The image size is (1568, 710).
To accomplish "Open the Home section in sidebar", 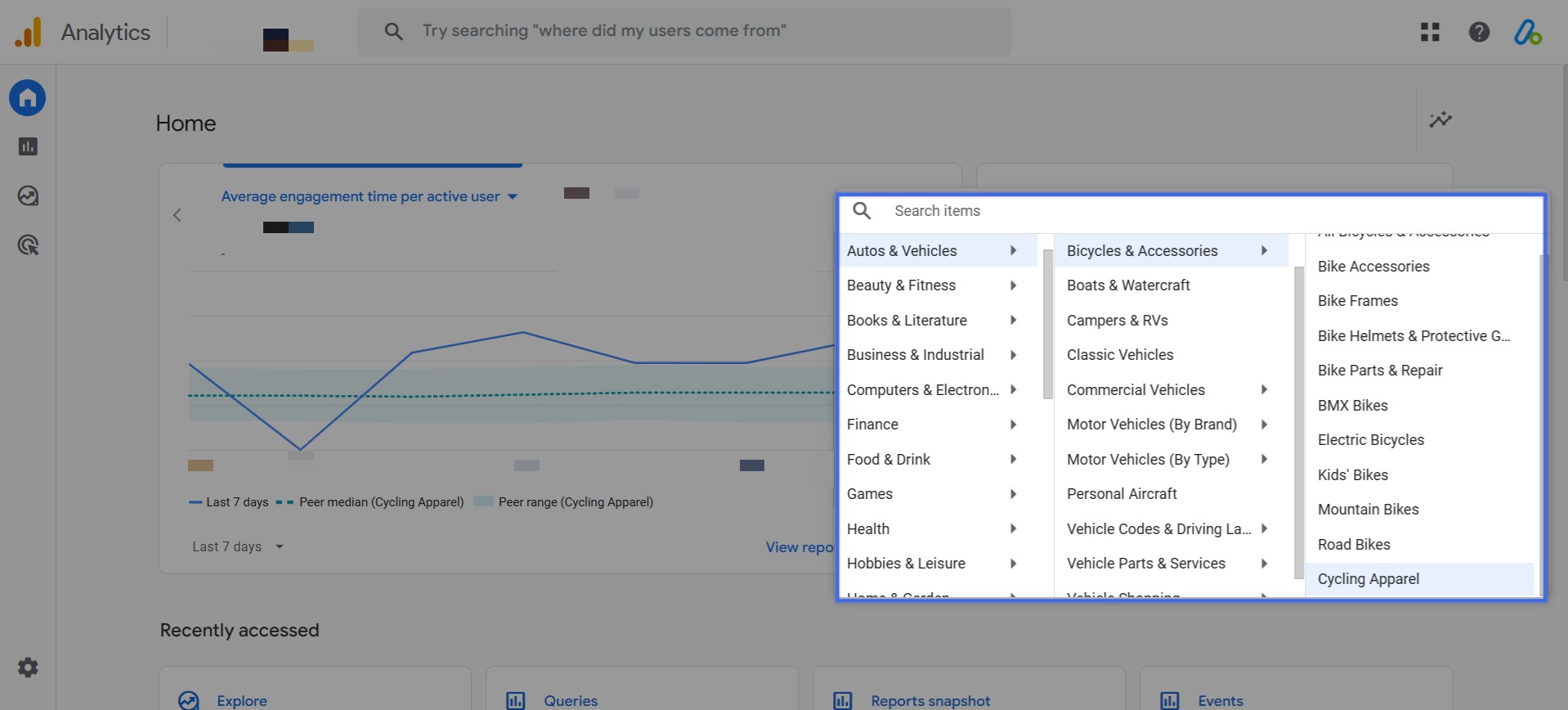I will pos(28,98).
